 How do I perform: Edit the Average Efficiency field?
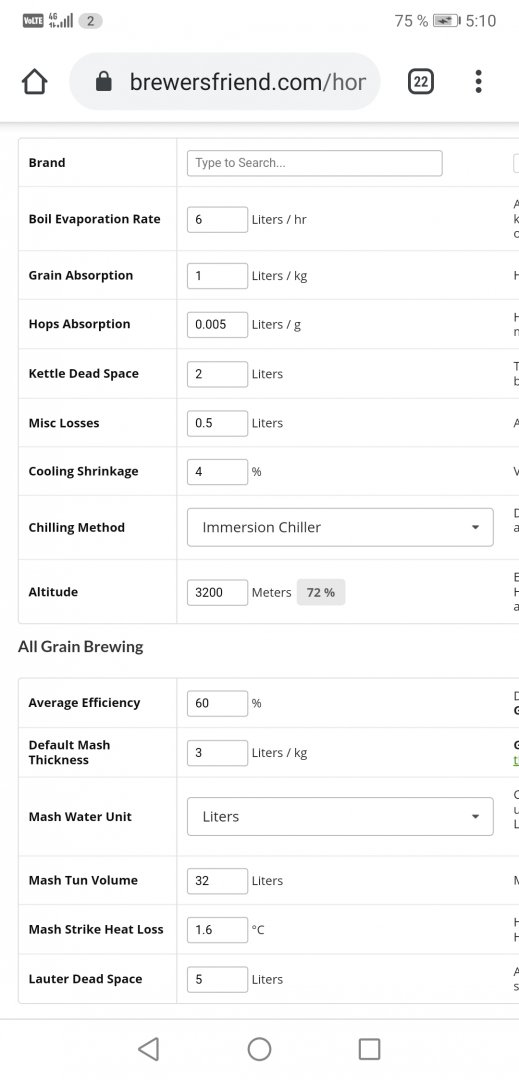click(217, 703)
